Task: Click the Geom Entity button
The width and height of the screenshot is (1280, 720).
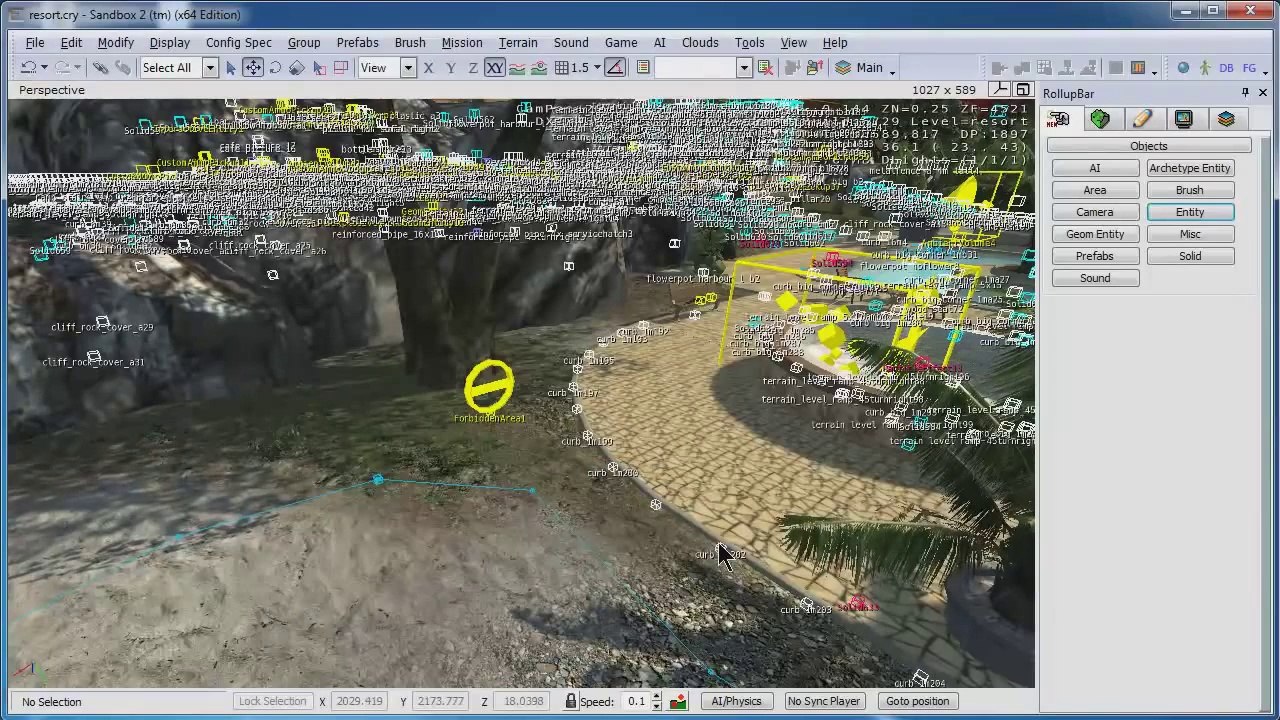Action: [x=1095, y=234]
